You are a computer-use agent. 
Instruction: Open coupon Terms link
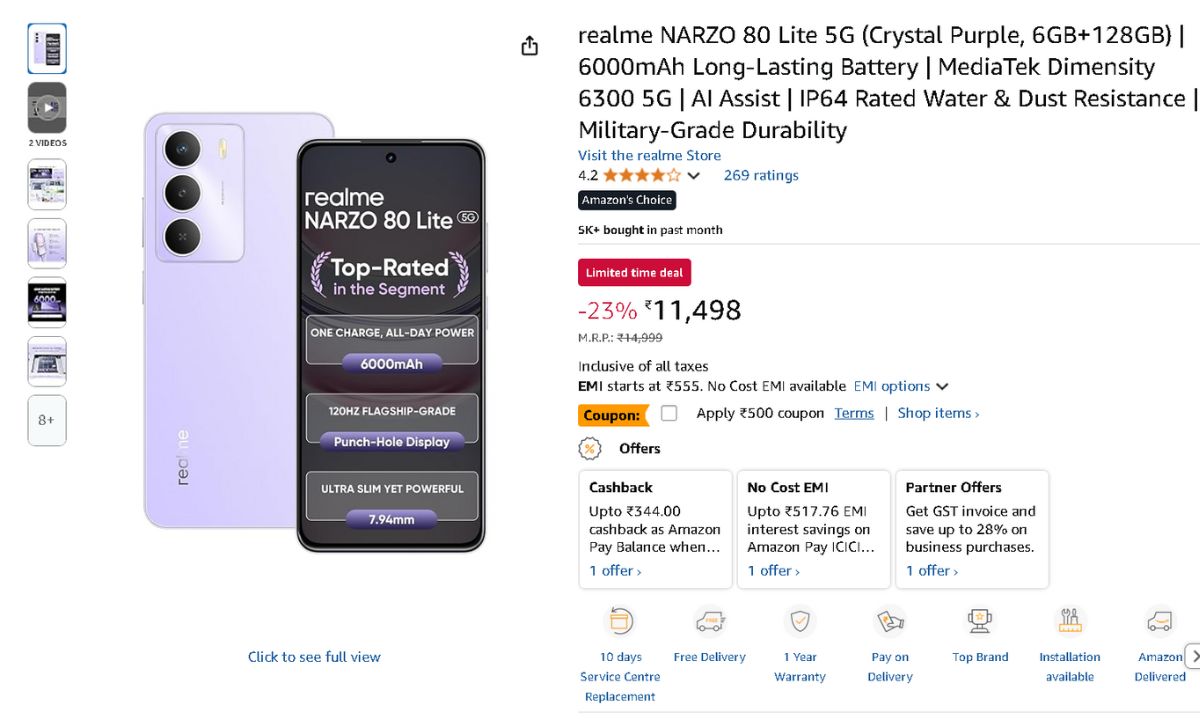coord(854,413)
